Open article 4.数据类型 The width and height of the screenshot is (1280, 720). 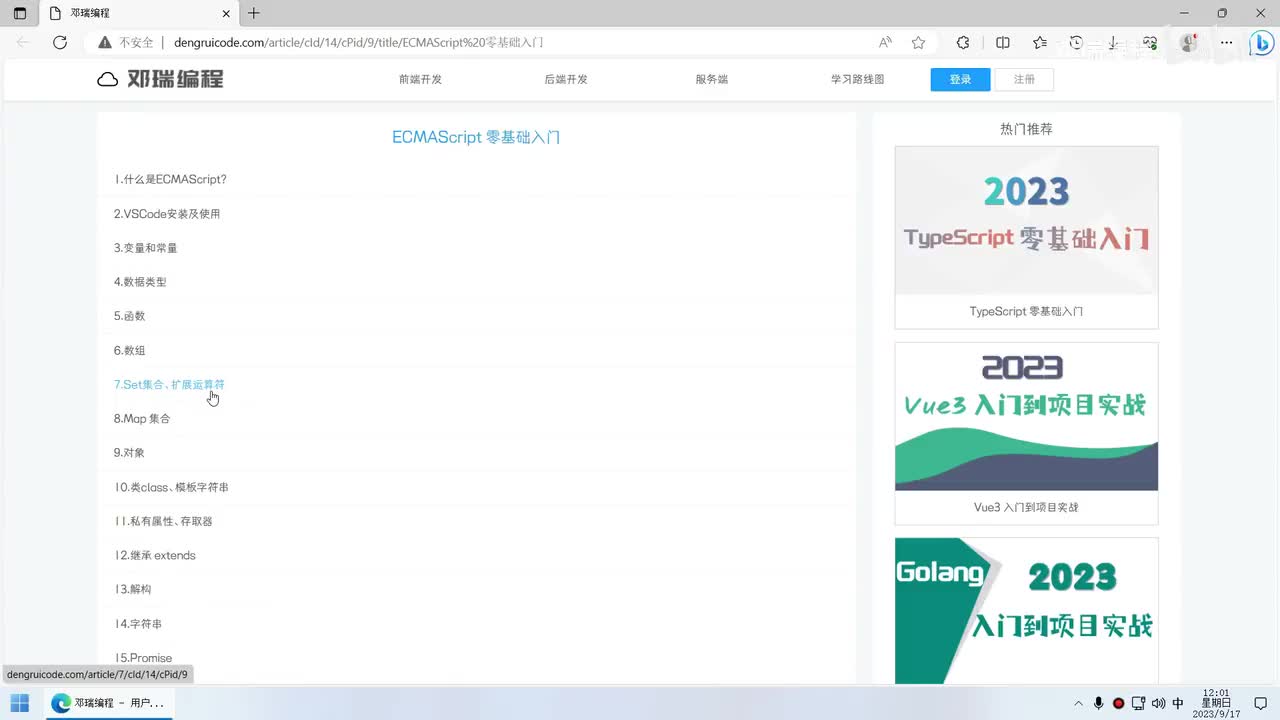[x=140, y=282]
